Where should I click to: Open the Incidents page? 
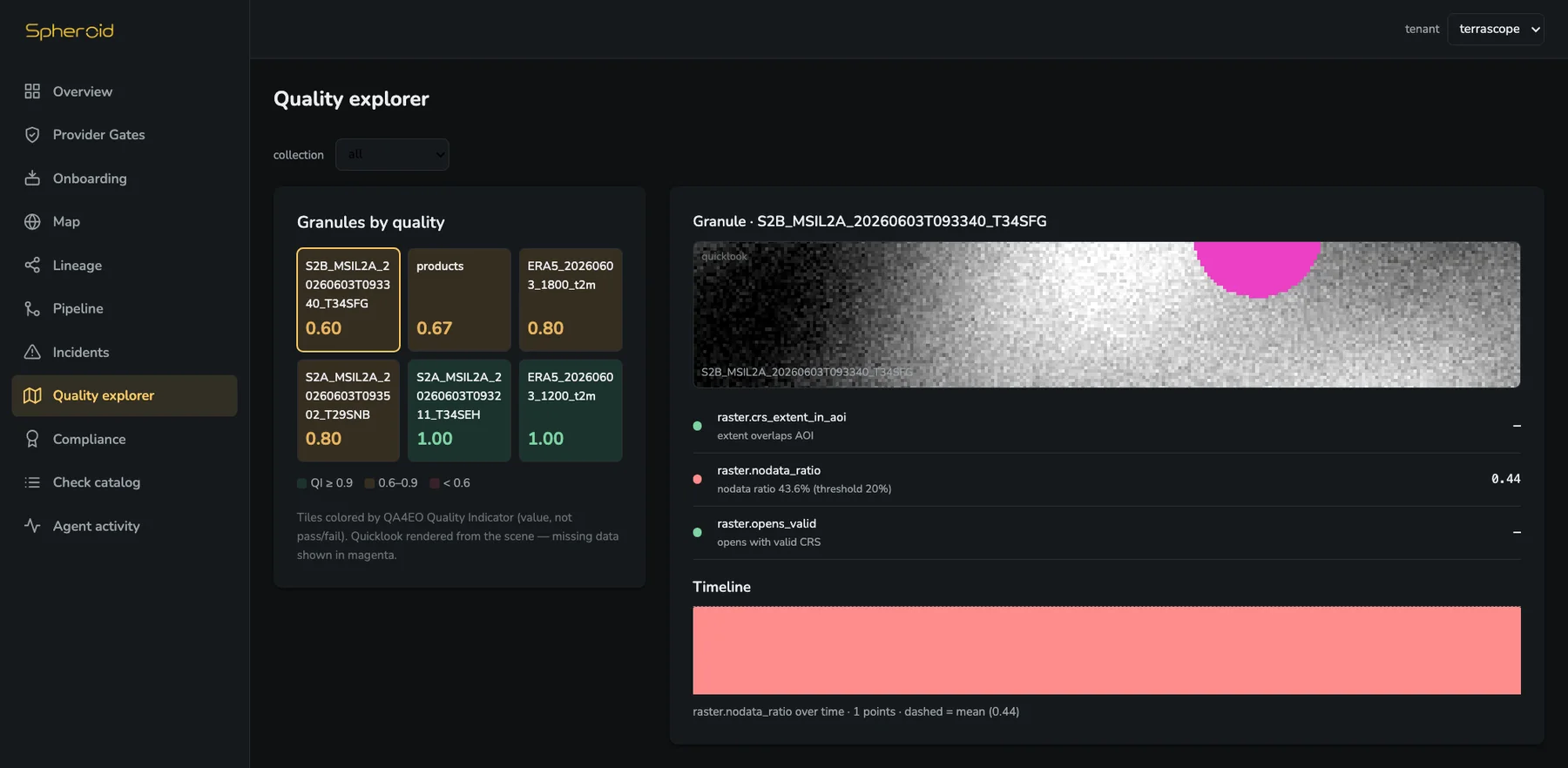(125, 352)
